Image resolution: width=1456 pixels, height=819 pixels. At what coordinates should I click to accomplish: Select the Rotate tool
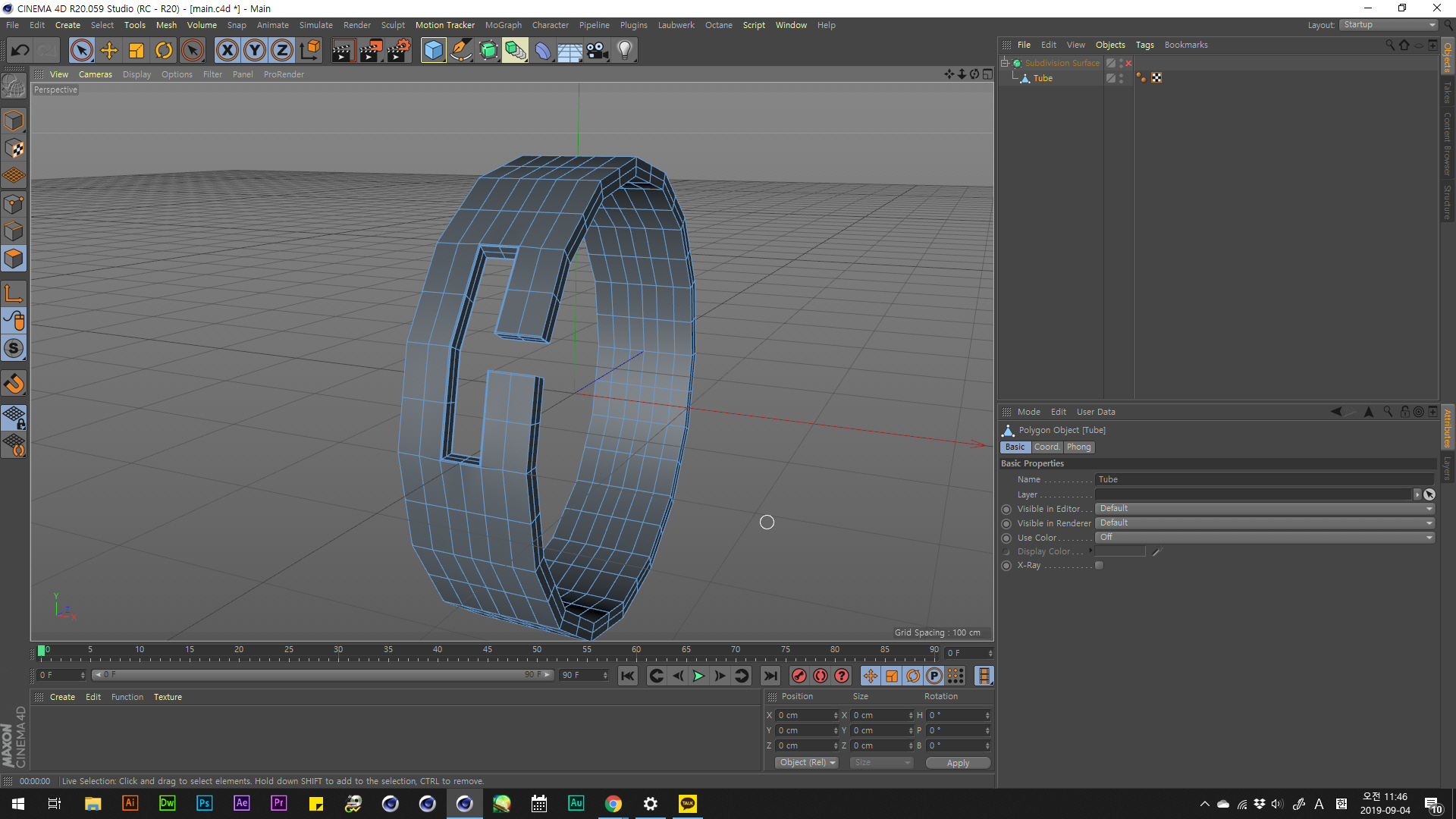tap(164, 51)
